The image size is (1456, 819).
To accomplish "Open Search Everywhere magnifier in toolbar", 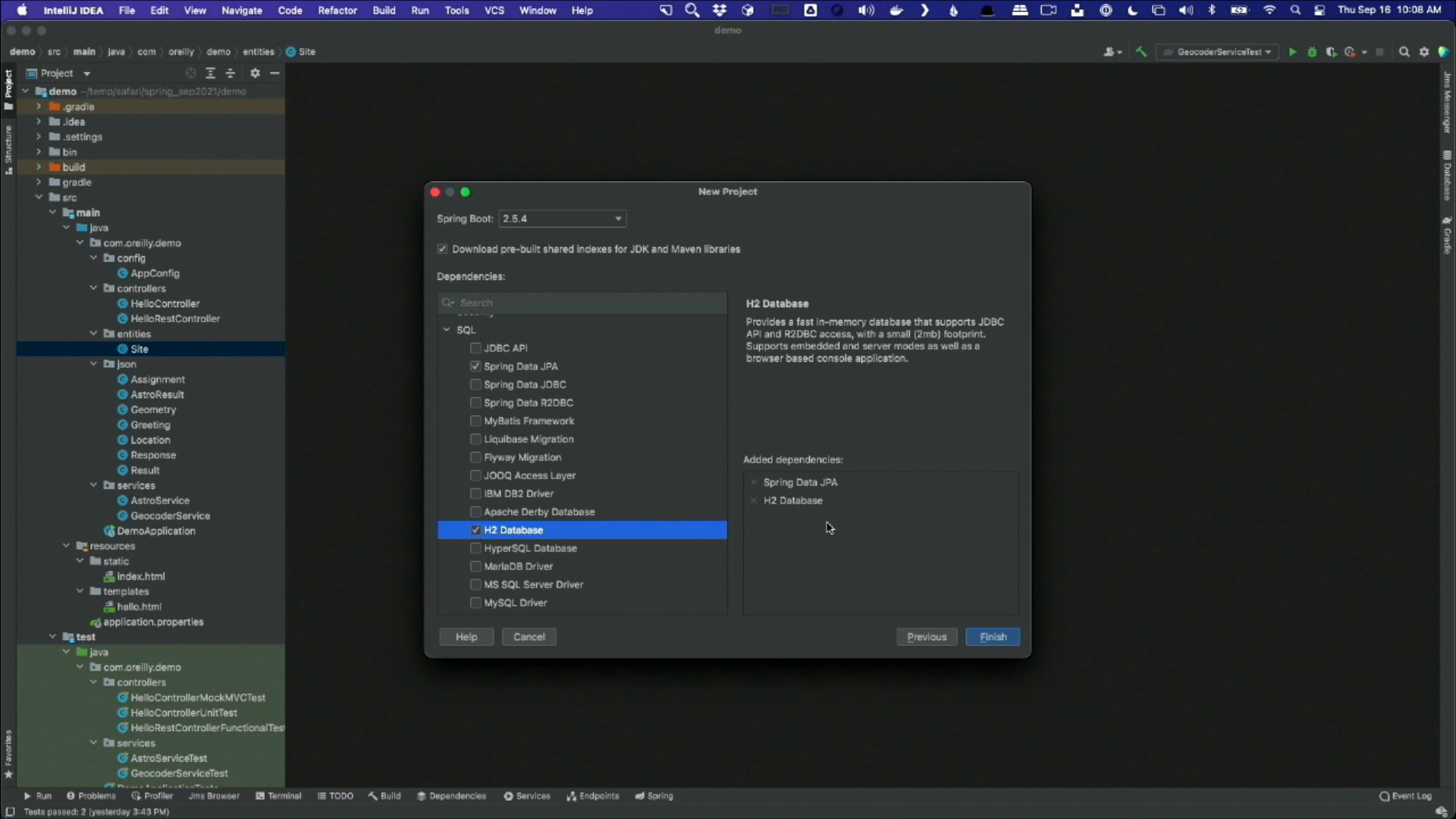I will tap(1404, 52).
